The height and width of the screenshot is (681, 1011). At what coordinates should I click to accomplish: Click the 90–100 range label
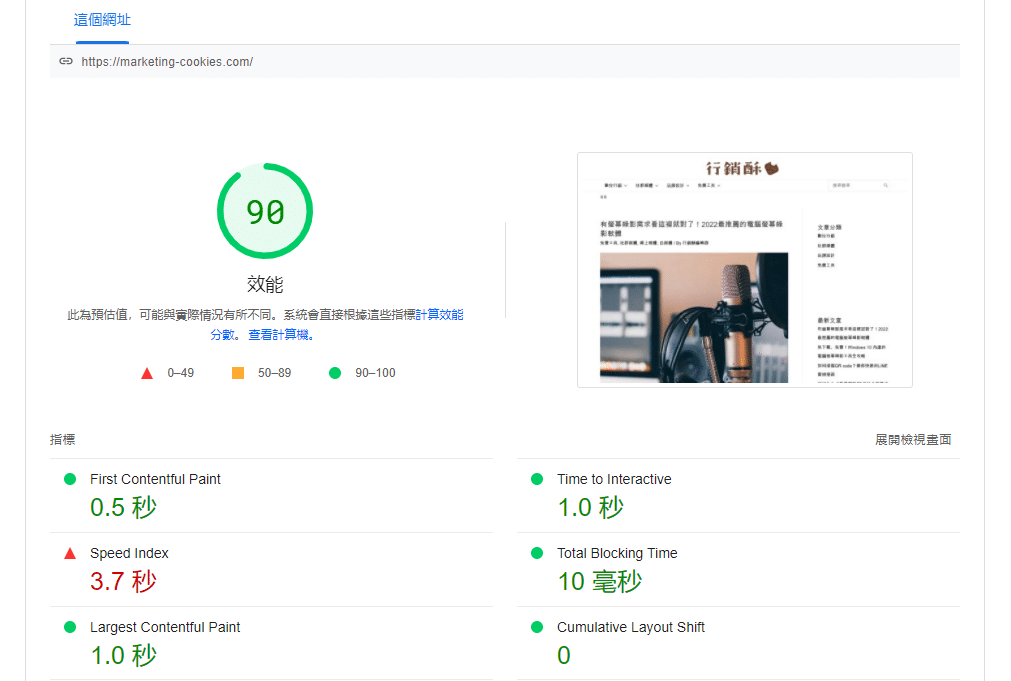point(375,373)
